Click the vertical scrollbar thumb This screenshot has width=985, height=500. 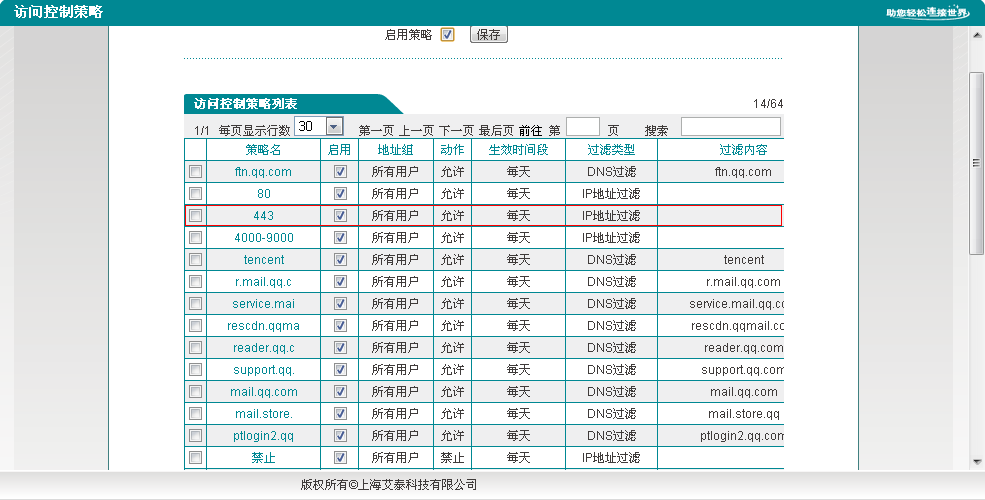tap(977, 163)
